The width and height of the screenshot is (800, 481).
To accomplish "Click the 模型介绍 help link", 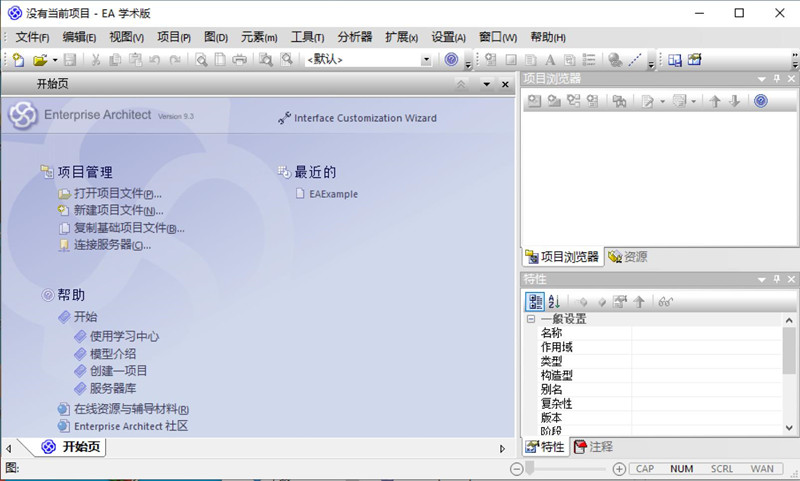I will coord(113,353).
